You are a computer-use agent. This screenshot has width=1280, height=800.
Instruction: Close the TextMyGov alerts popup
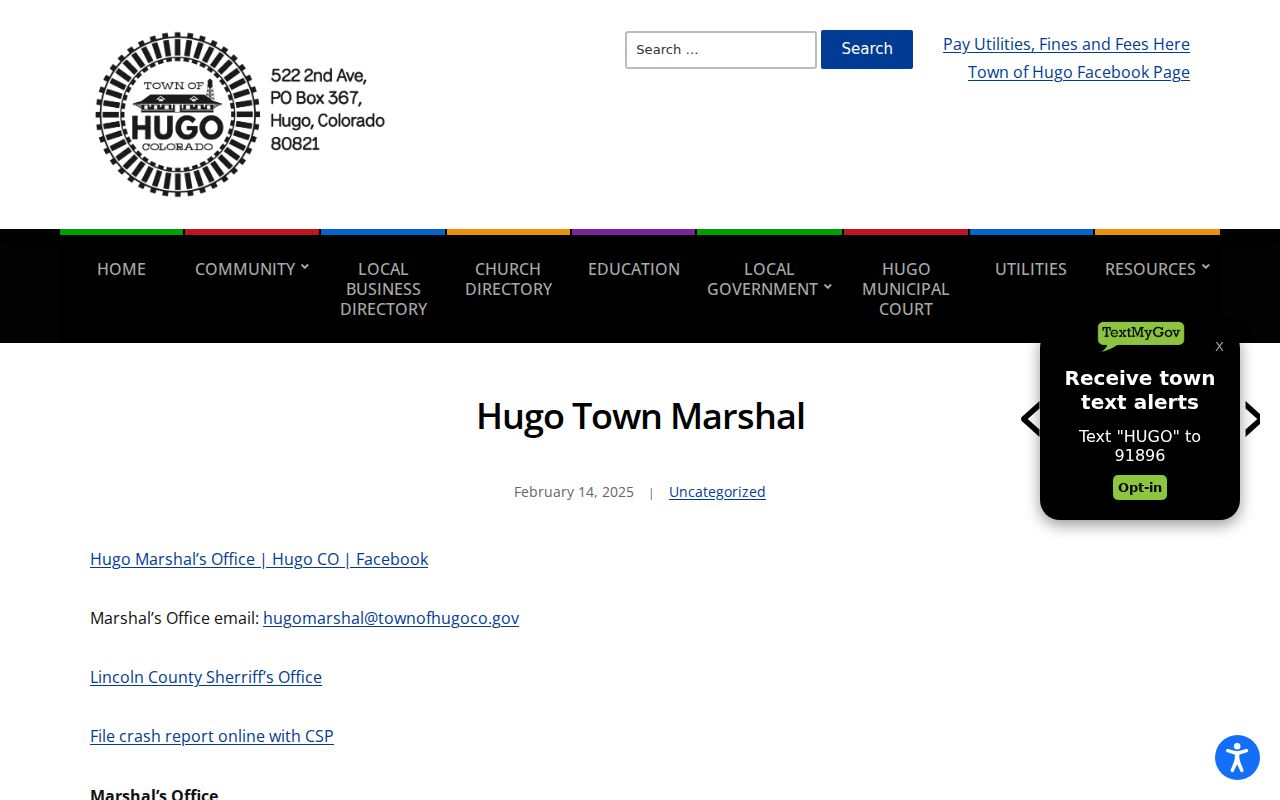1219,346
